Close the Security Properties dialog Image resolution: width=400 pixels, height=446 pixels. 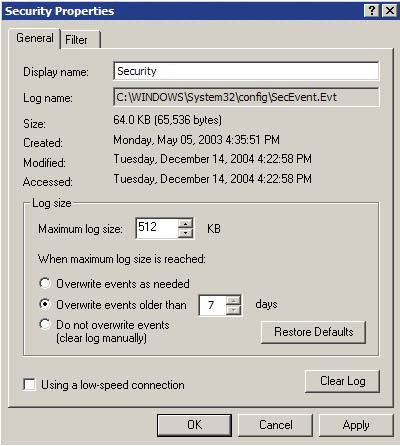point(390,11)
